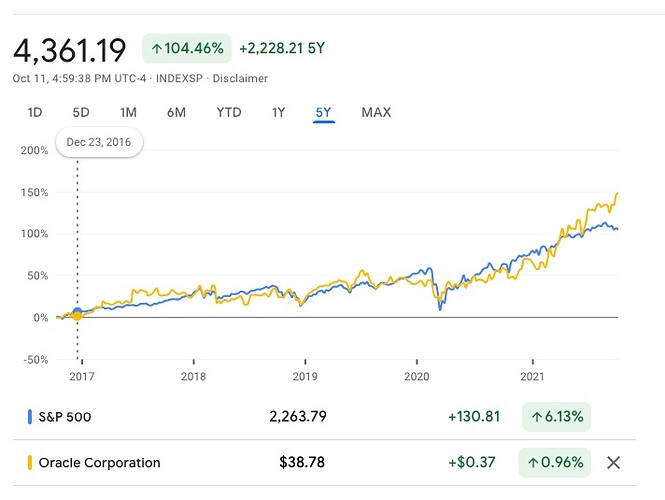The image size is (665, 500).
Task: Select the 5Y time range tab
Action: tap(323, 112)
